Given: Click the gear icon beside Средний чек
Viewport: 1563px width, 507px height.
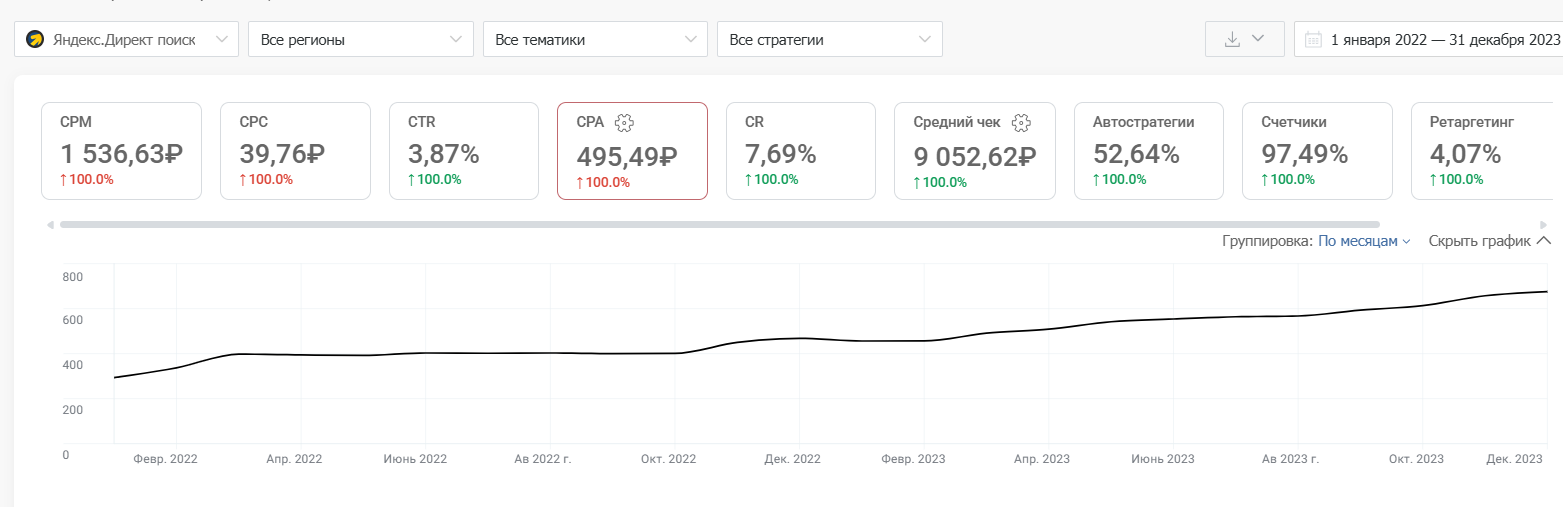Looking at the screenshot, I should click(1021, 122).
